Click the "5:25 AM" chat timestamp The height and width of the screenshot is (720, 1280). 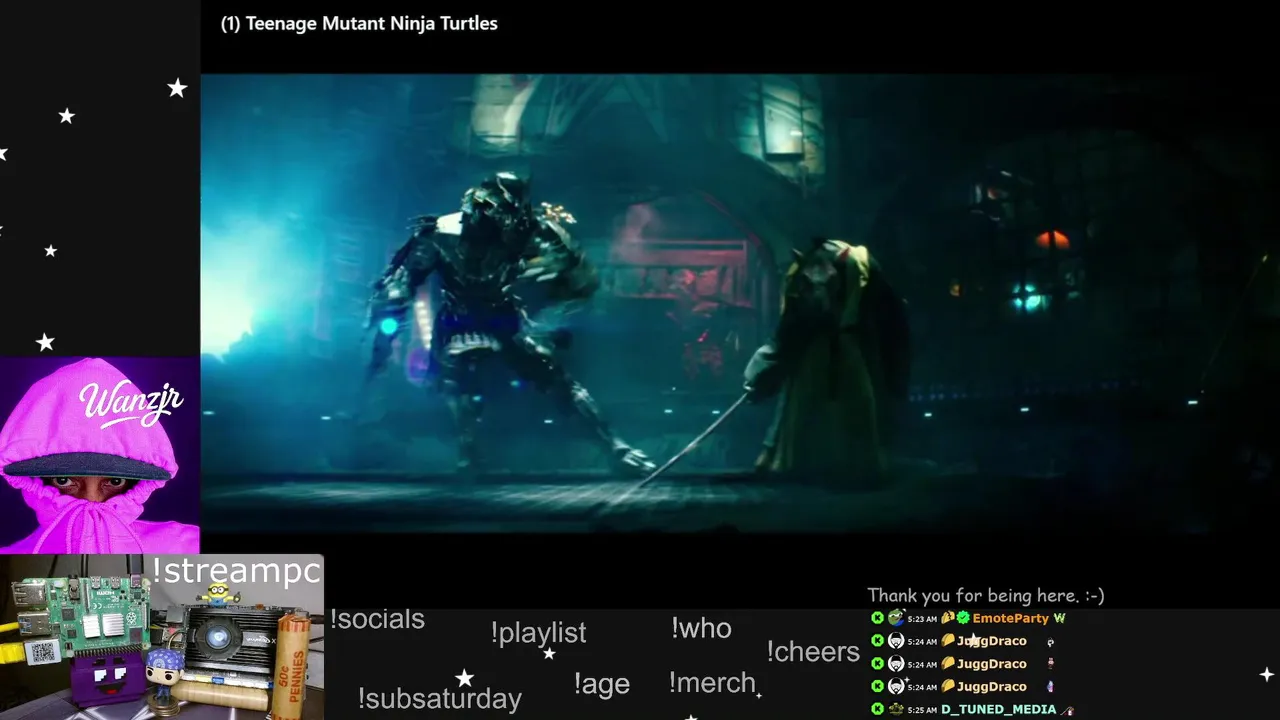tap(922, 710)
